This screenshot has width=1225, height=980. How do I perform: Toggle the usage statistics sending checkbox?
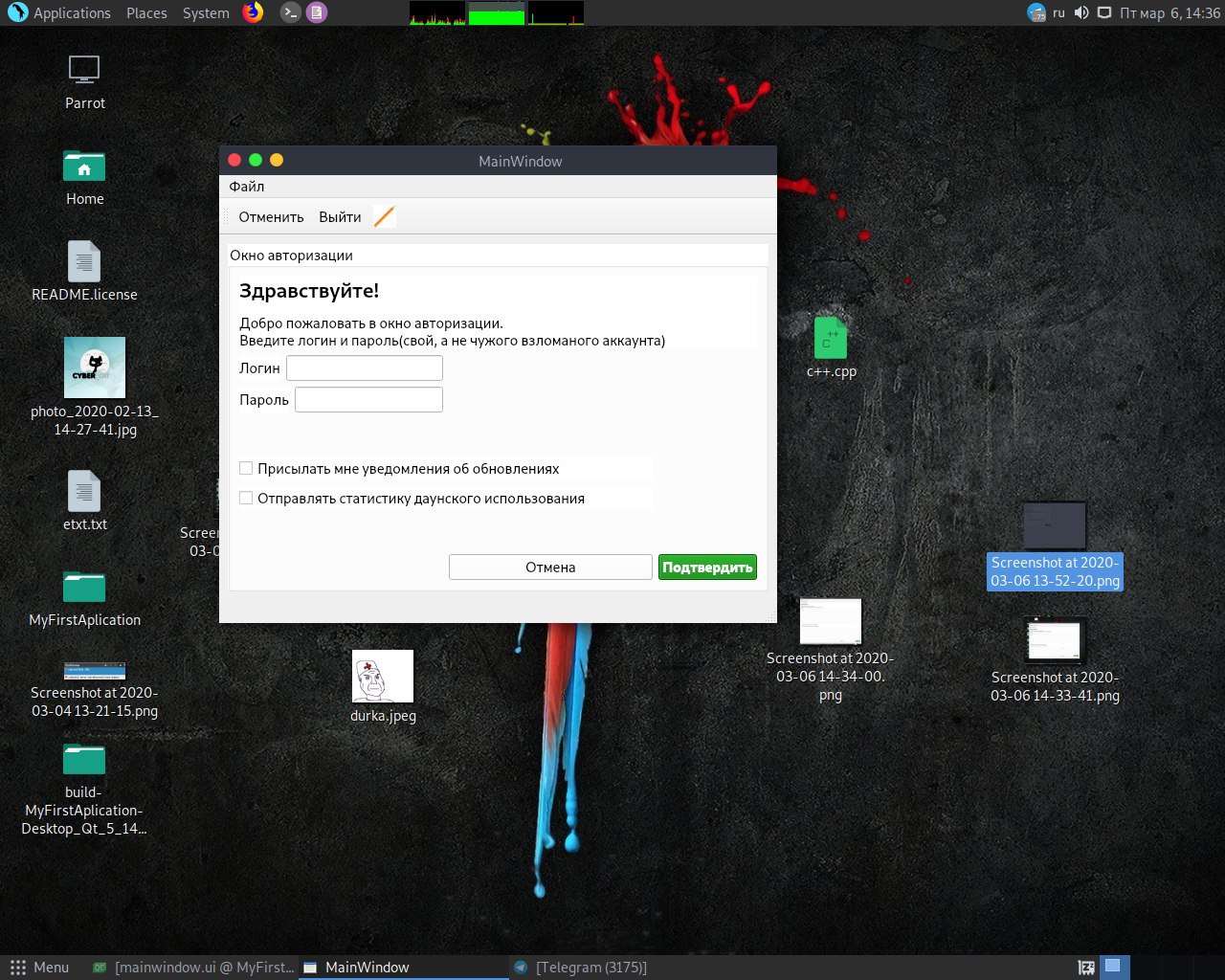(246, 498)
